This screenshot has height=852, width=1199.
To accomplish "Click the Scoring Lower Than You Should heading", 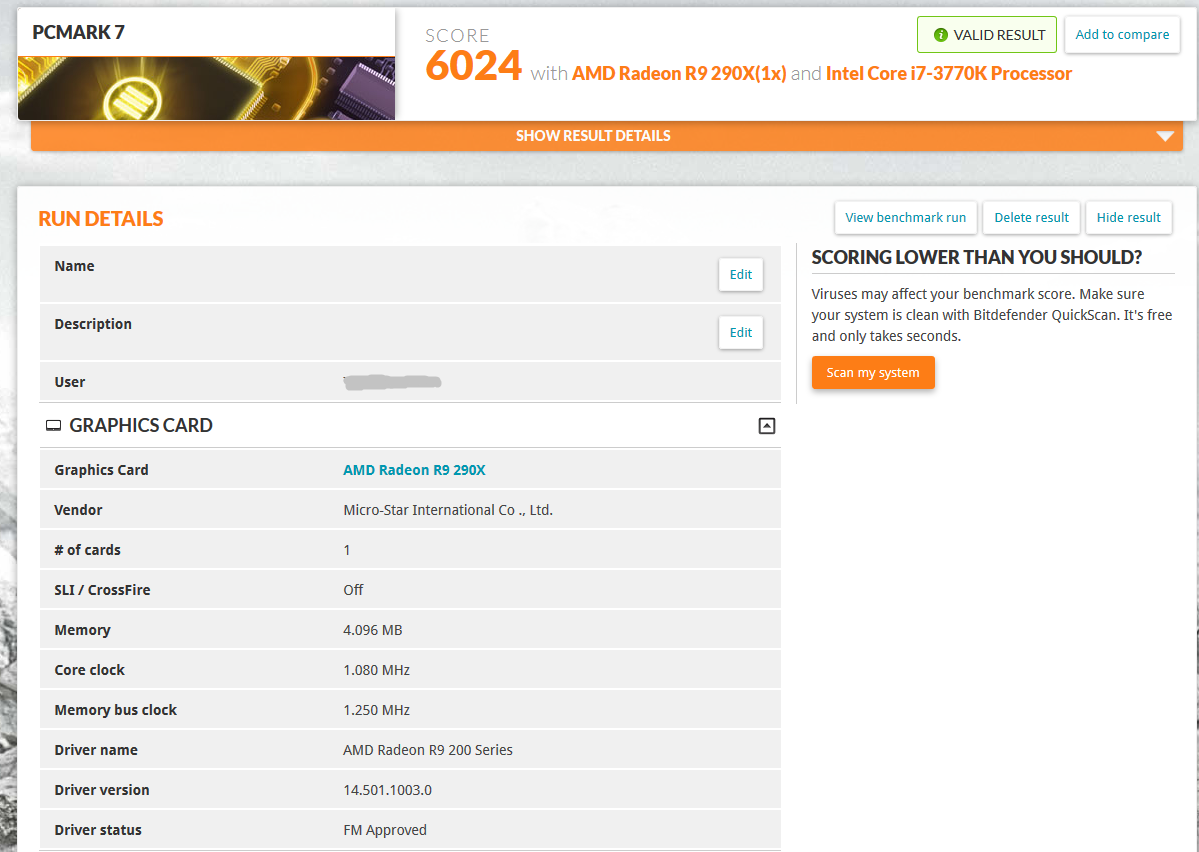I will click(x=976, y=258).
